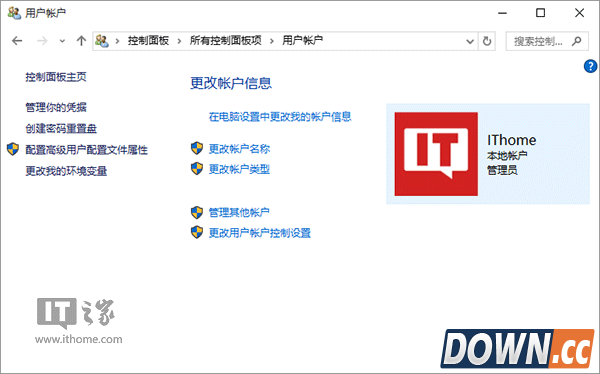This screenshot has width=600, height=374.
Task: Open 管理你的凭据 link
Action: [x=56, y=107]
